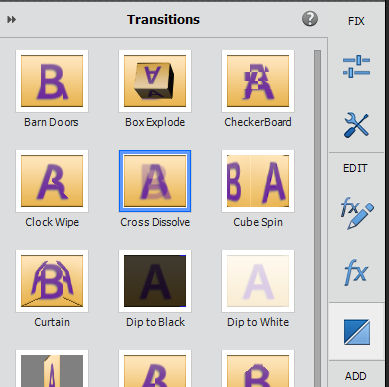Select the Dip to White transition

(x=258, y=281)
